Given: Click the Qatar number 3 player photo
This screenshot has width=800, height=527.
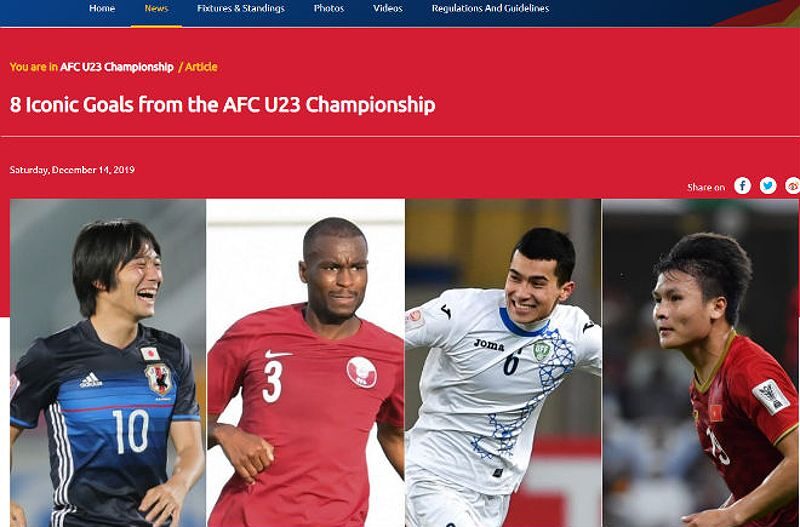Looking at the screenshot, I should point(306,363).
